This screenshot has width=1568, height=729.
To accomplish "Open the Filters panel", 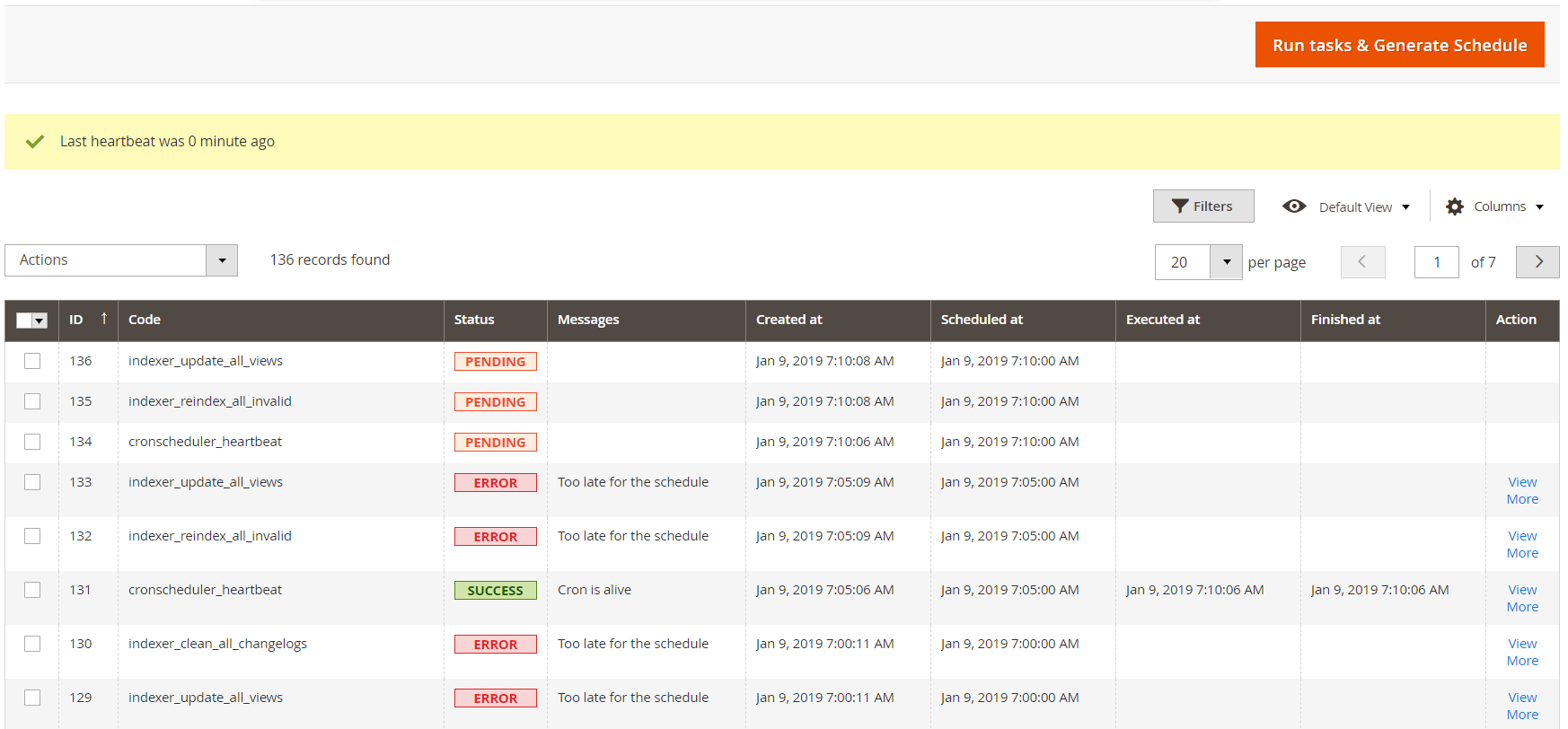I will [x=1203, y=206].
